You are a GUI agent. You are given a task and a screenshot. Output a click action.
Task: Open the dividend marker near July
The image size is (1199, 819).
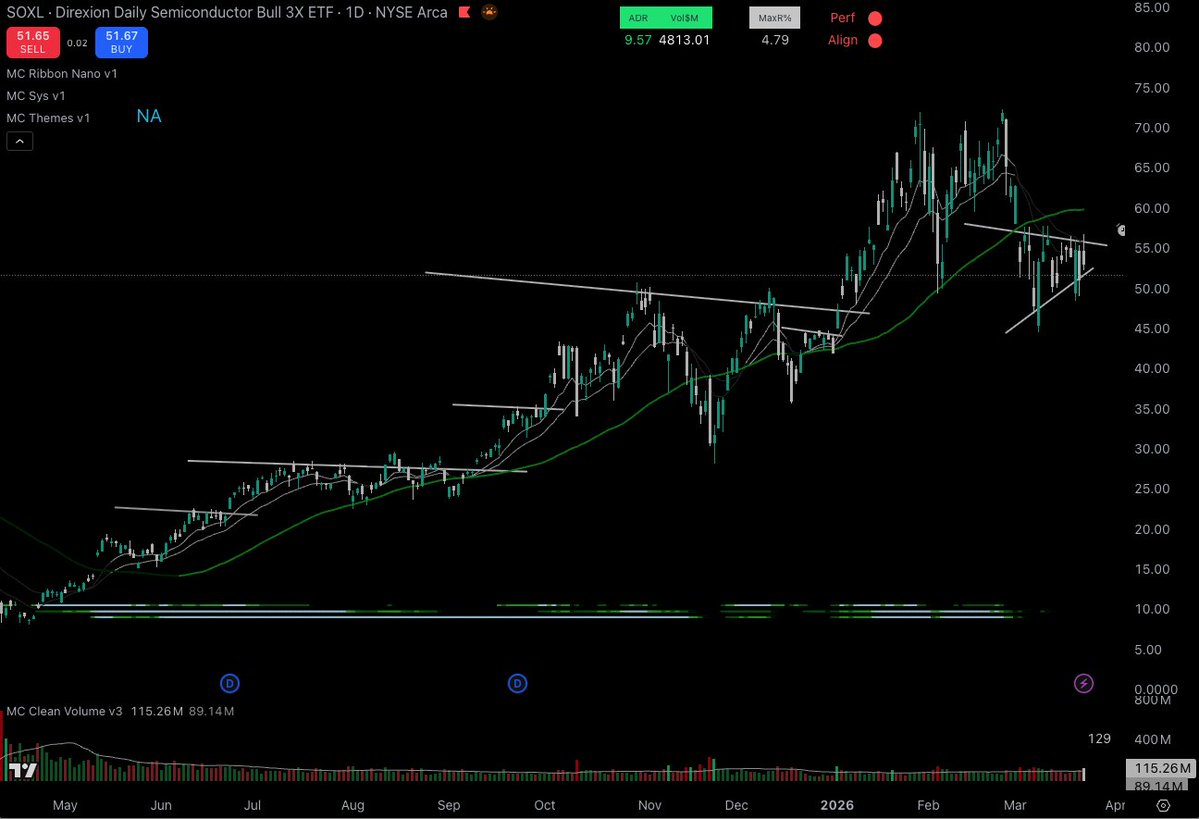pos(229,683)
